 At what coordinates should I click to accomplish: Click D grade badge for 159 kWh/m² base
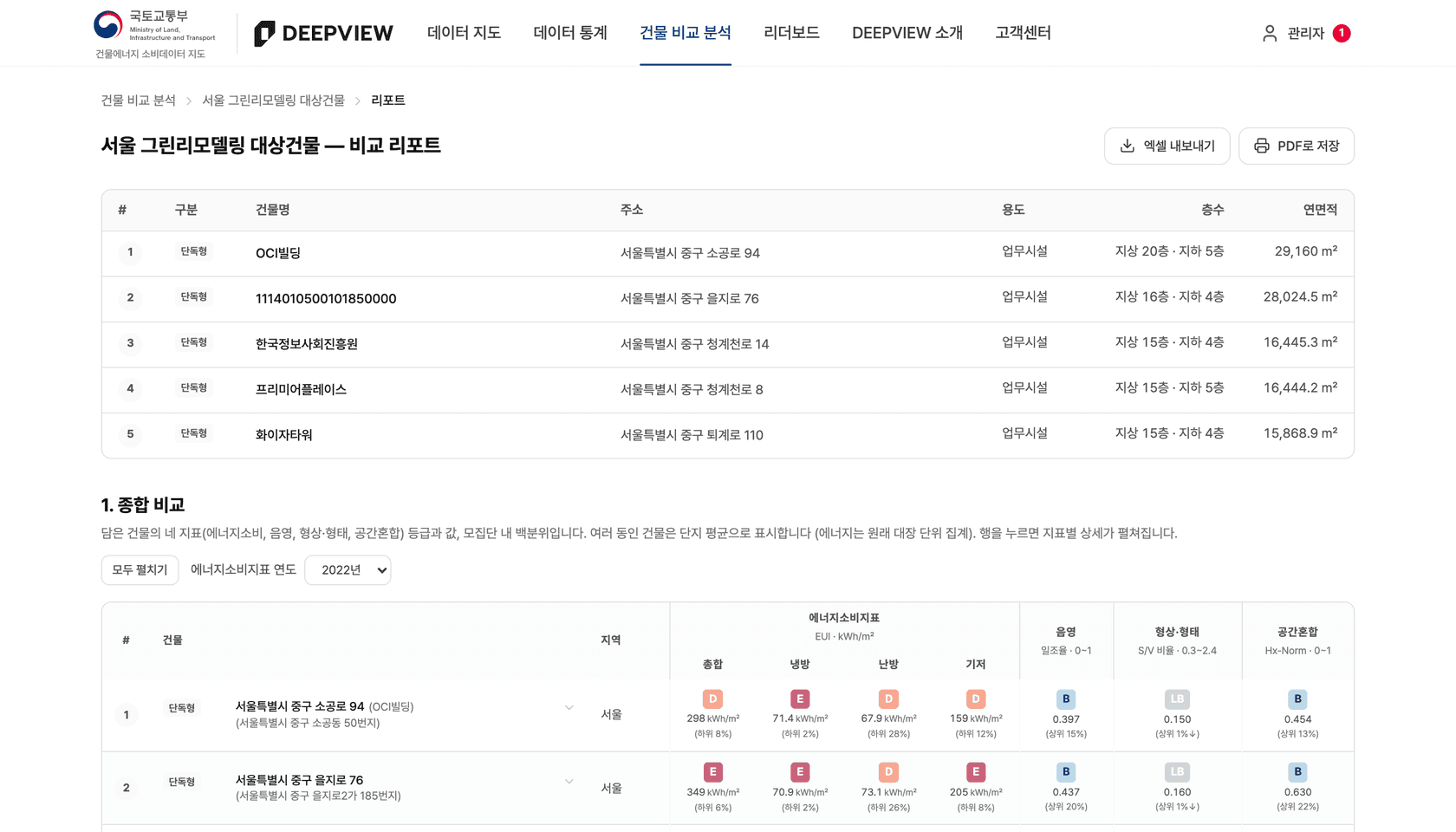coord(976,699)
